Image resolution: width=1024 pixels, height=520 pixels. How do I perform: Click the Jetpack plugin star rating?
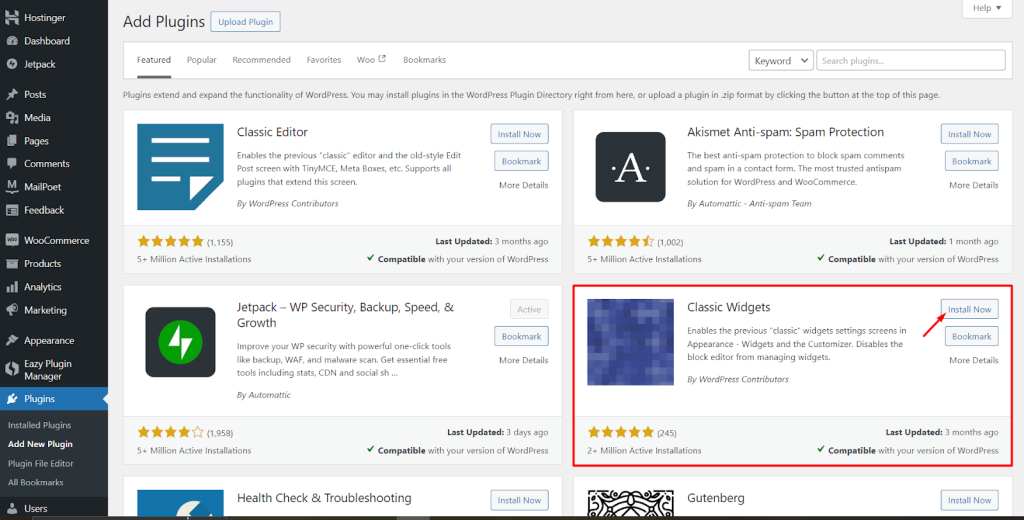pos(170,432)
